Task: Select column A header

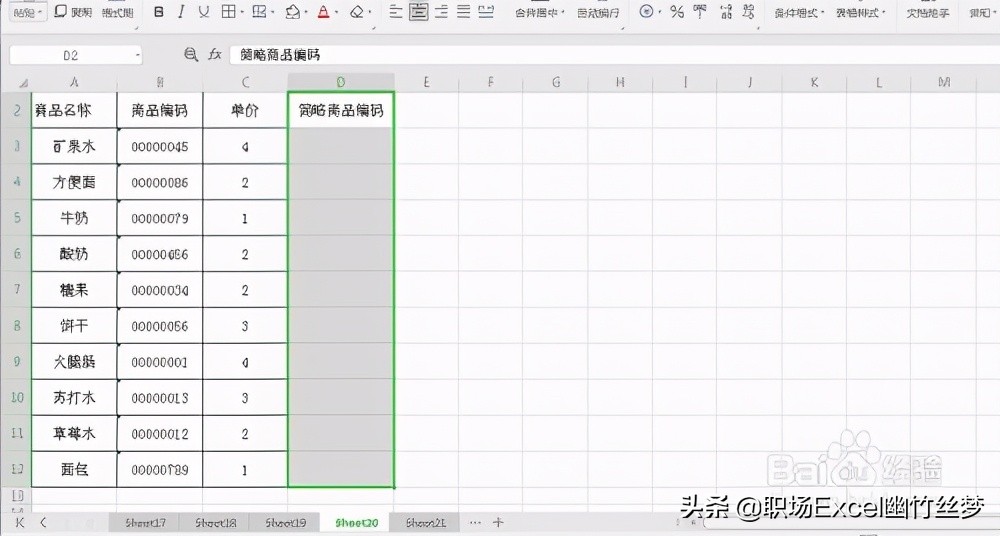Action: (x=75, y=82)
